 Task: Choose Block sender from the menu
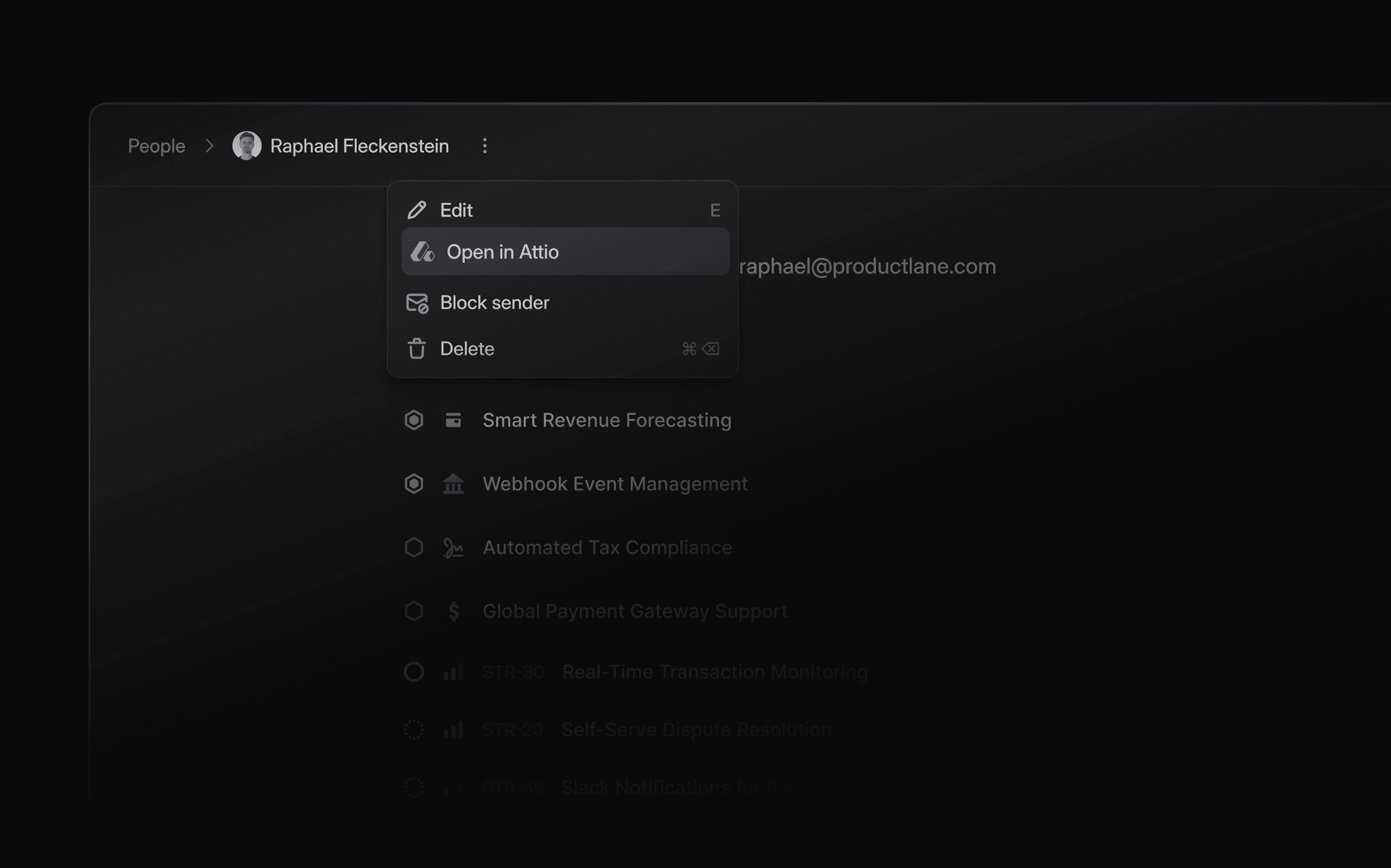point(563,302)
